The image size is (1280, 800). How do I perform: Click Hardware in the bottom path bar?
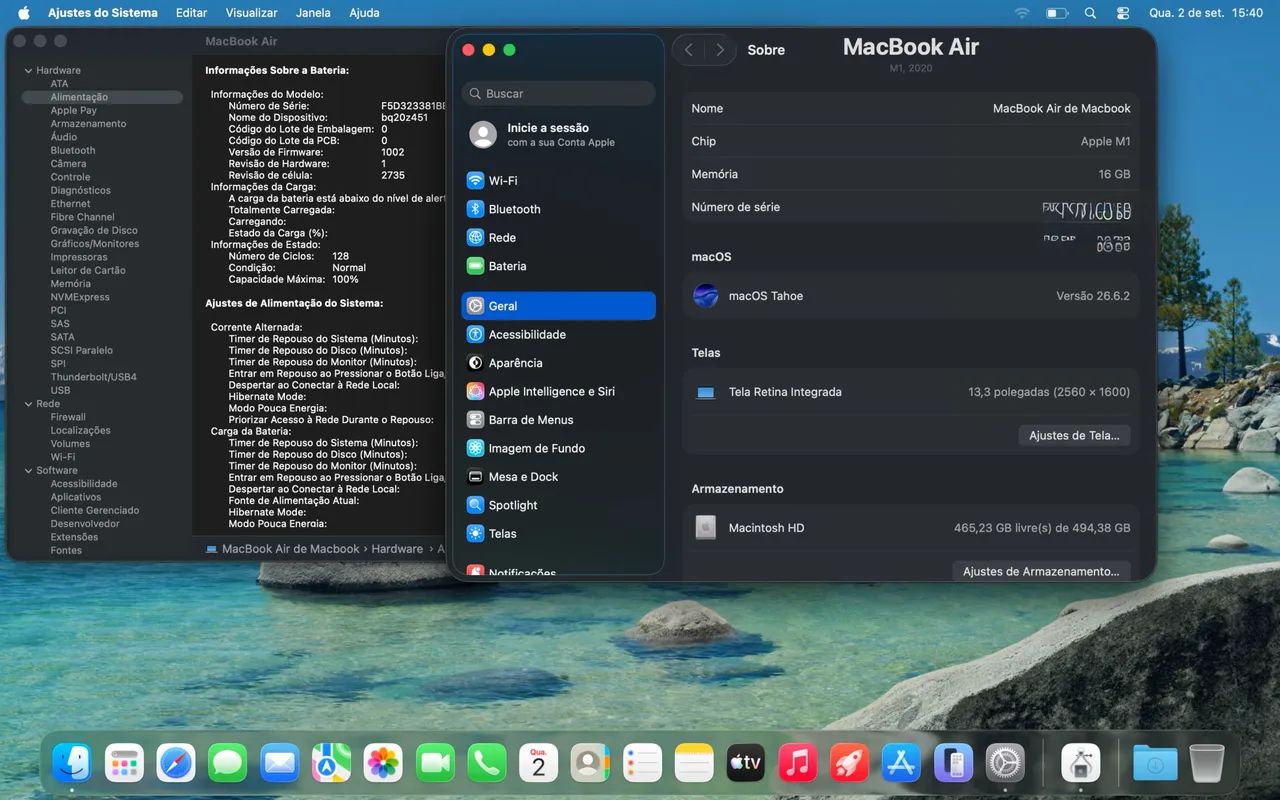(x=397, y=549)
